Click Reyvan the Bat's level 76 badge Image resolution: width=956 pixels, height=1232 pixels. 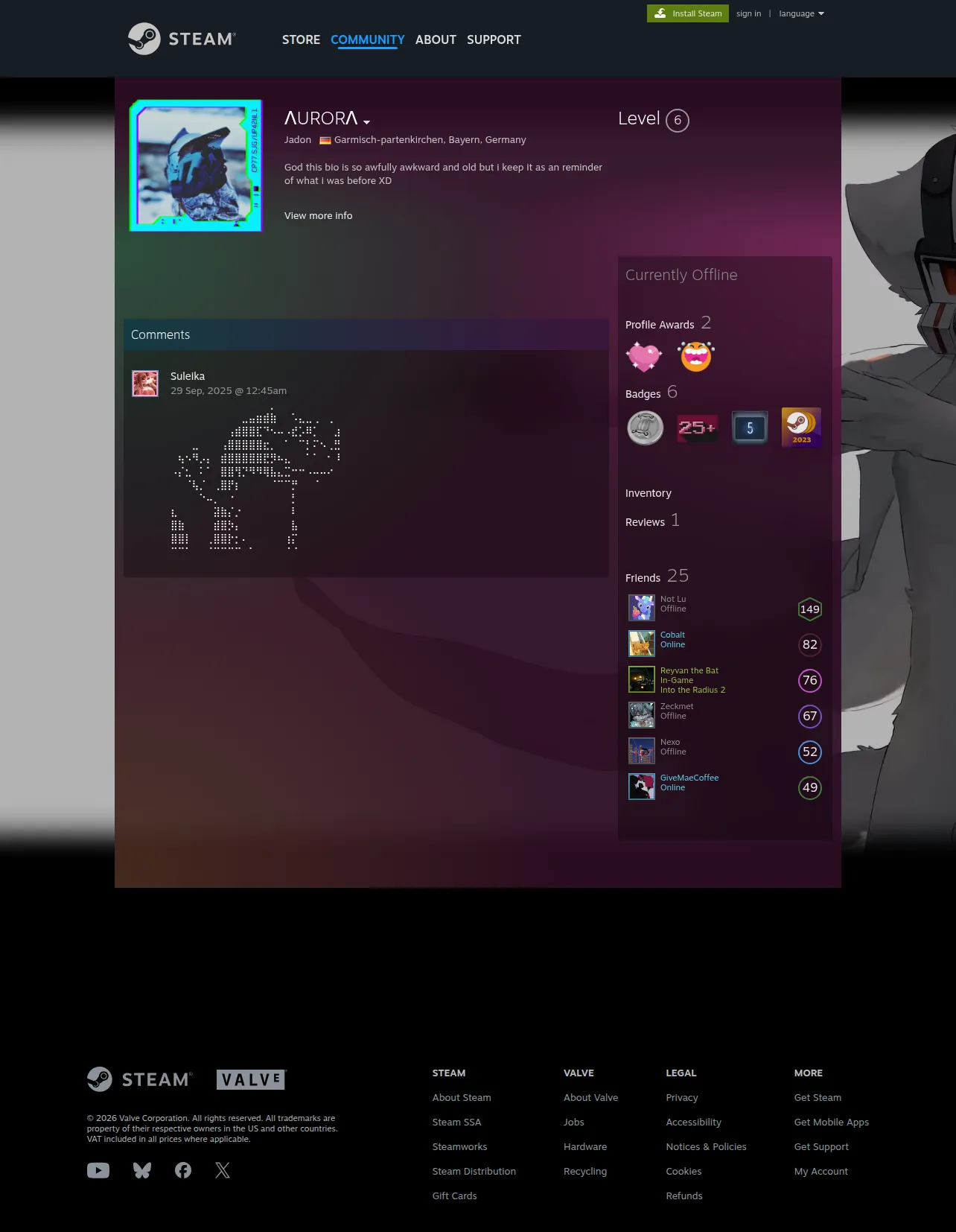810,680
